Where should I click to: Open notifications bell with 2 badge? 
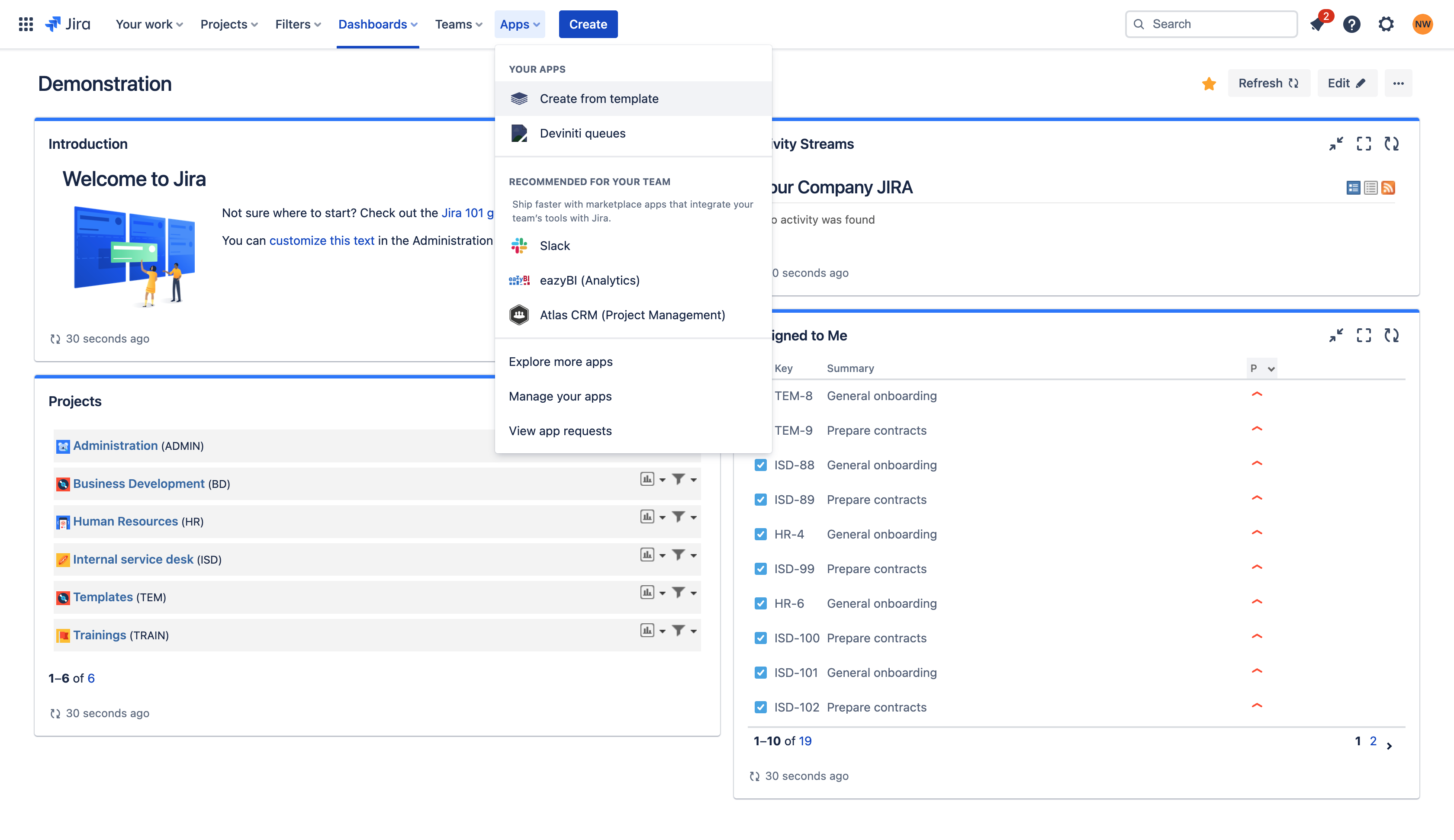click(x=1318, y=24)
